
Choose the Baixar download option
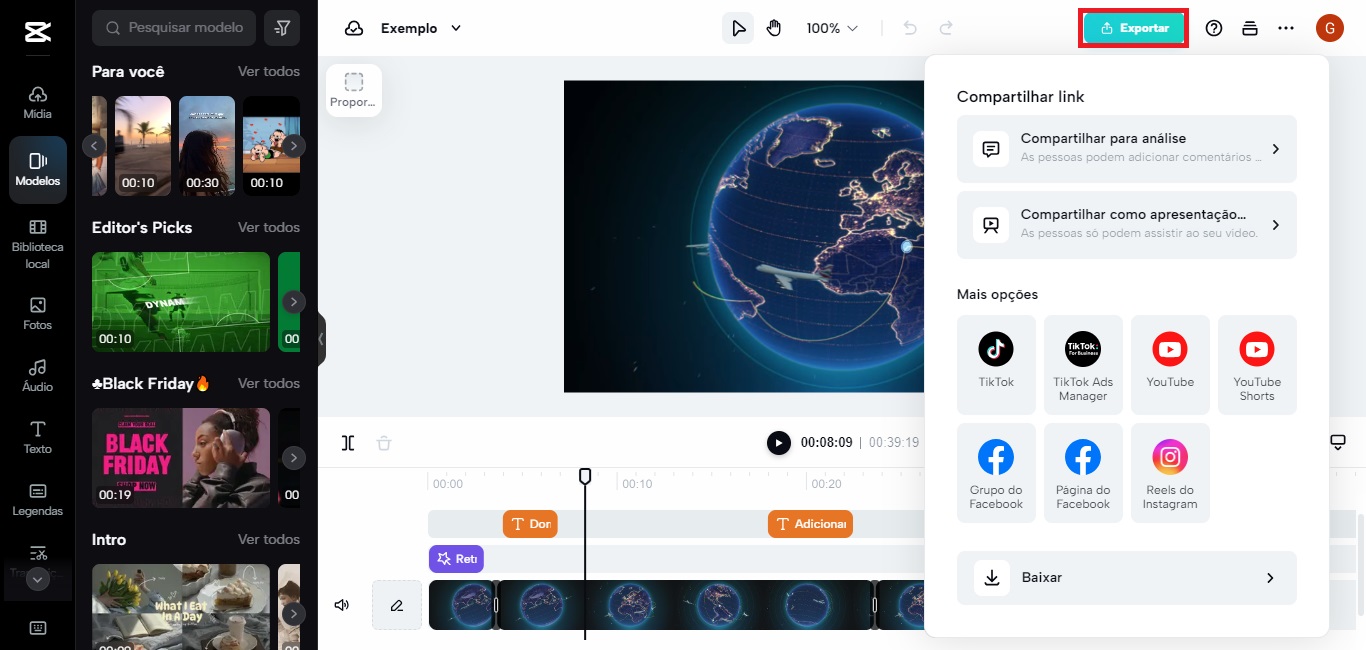pos(1127,578)
